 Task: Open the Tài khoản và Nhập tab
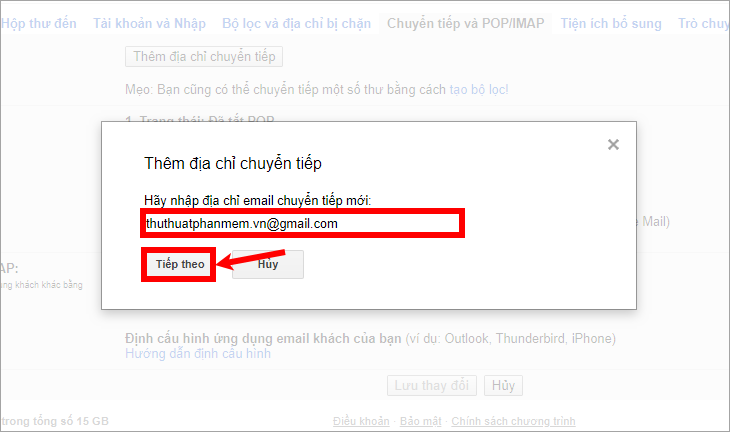click(x=149, y=23)
